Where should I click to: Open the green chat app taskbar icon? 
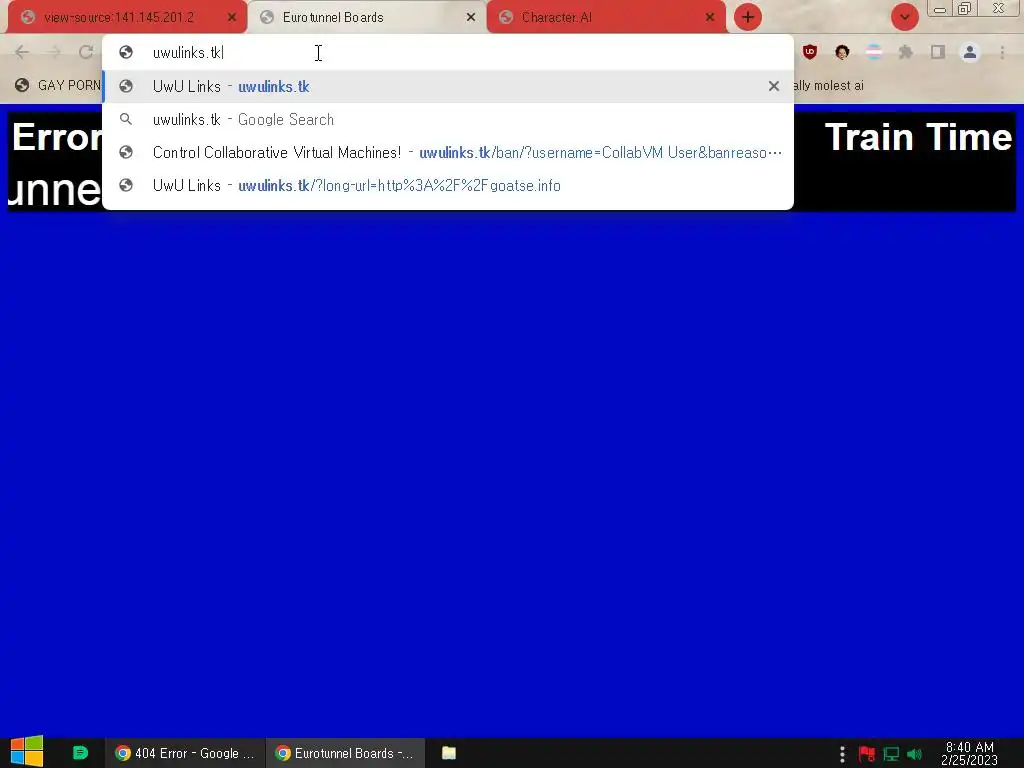click(x=80, y=753)
